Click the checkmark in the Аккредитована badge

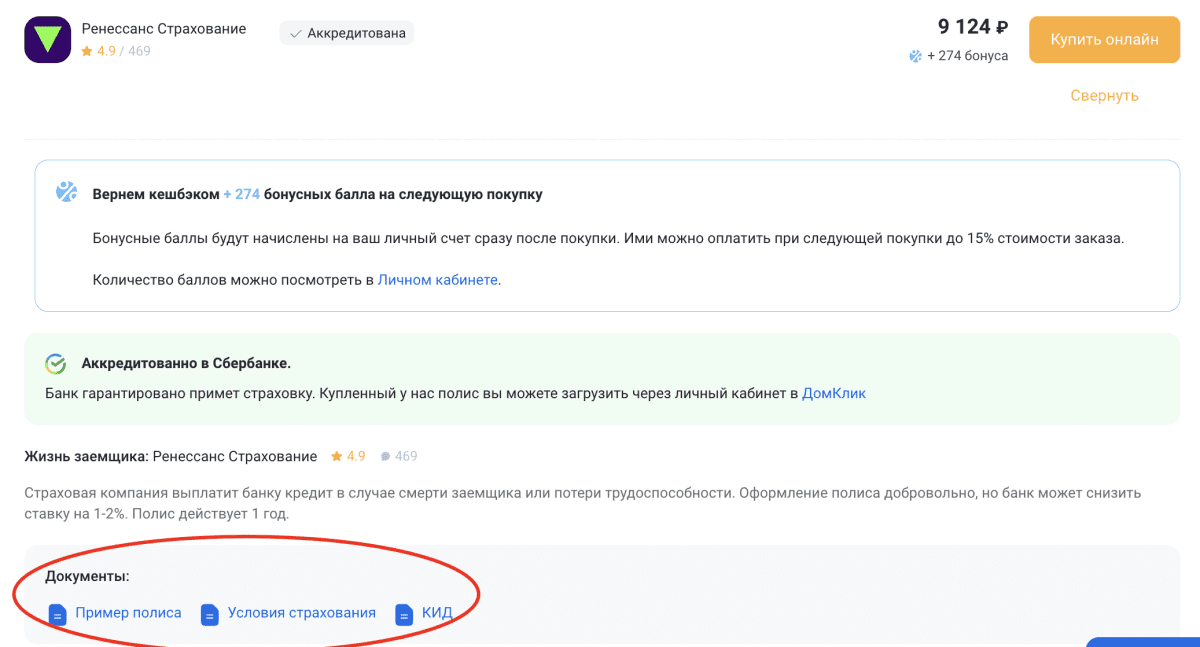(295, 34)
